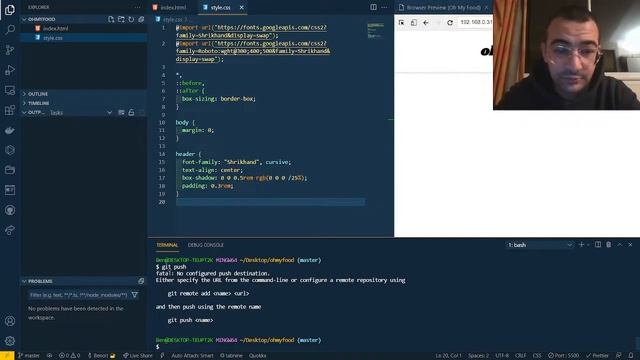Start Live Share from status bar
This screenshot has width=640, height=360.
pos(138,356)
